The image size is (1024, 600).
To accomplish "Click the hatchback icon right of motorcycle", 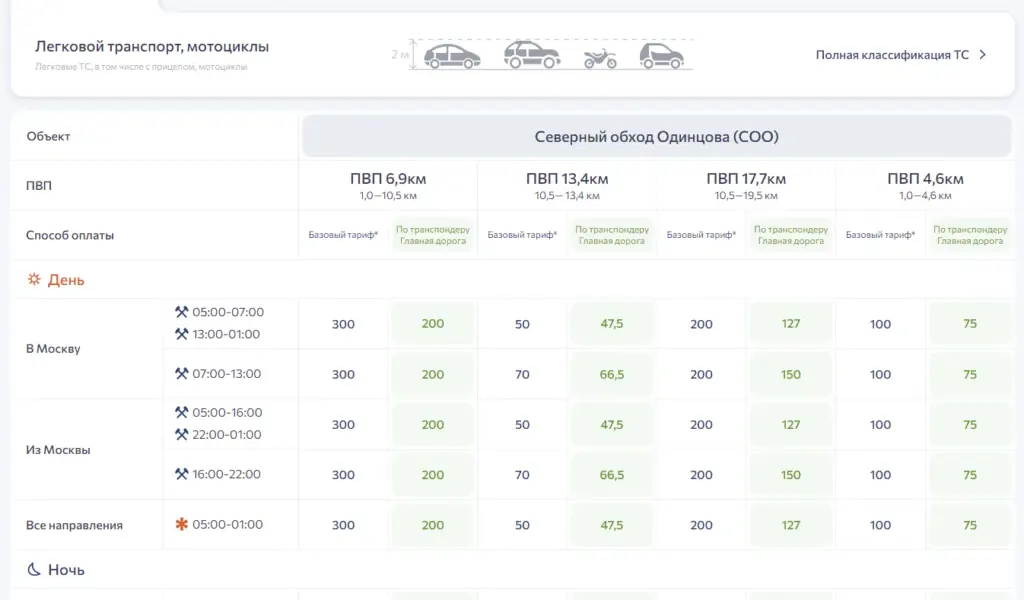I will tap(662, 56).
